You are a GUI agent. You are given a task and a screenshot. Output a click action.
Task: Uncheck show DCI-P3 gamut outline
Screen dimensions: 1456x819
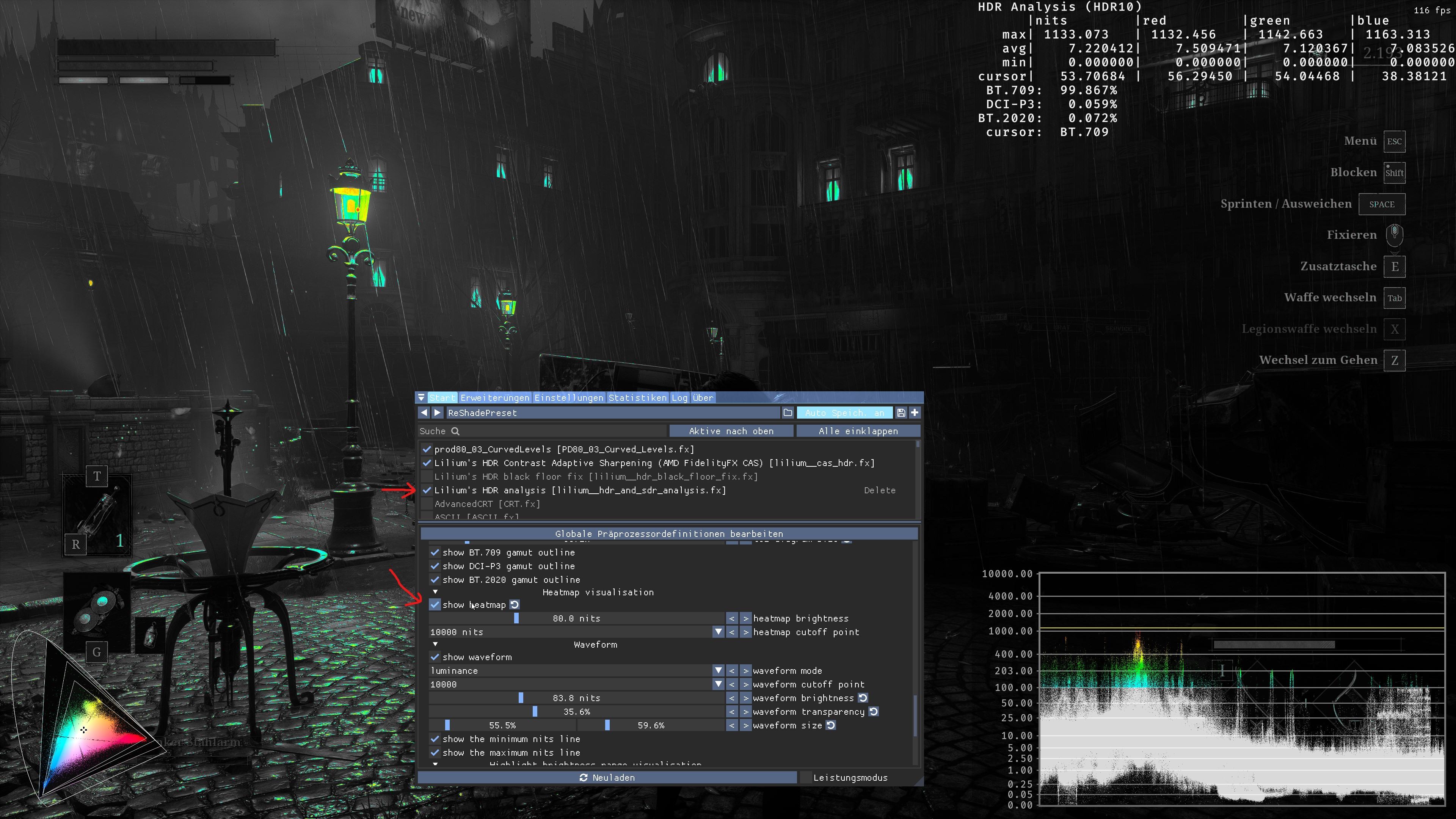click(435, 566)
